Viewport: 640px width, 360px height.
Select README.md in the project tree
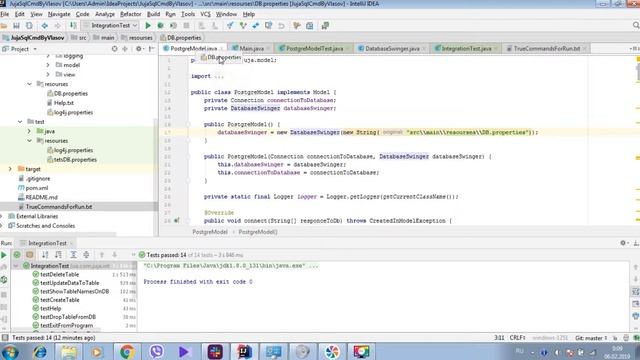(x=41, y=198)
